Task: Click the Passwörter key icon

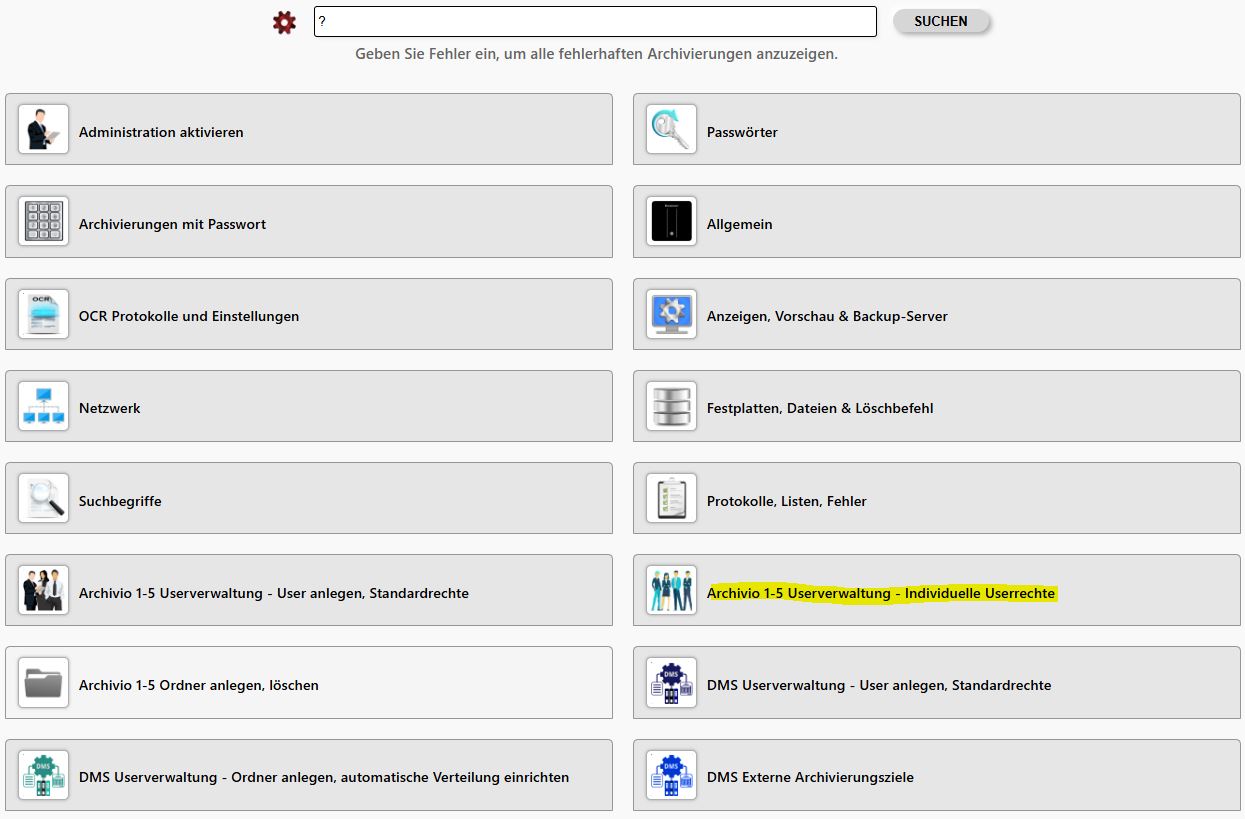Action: (x=671, y=129)
